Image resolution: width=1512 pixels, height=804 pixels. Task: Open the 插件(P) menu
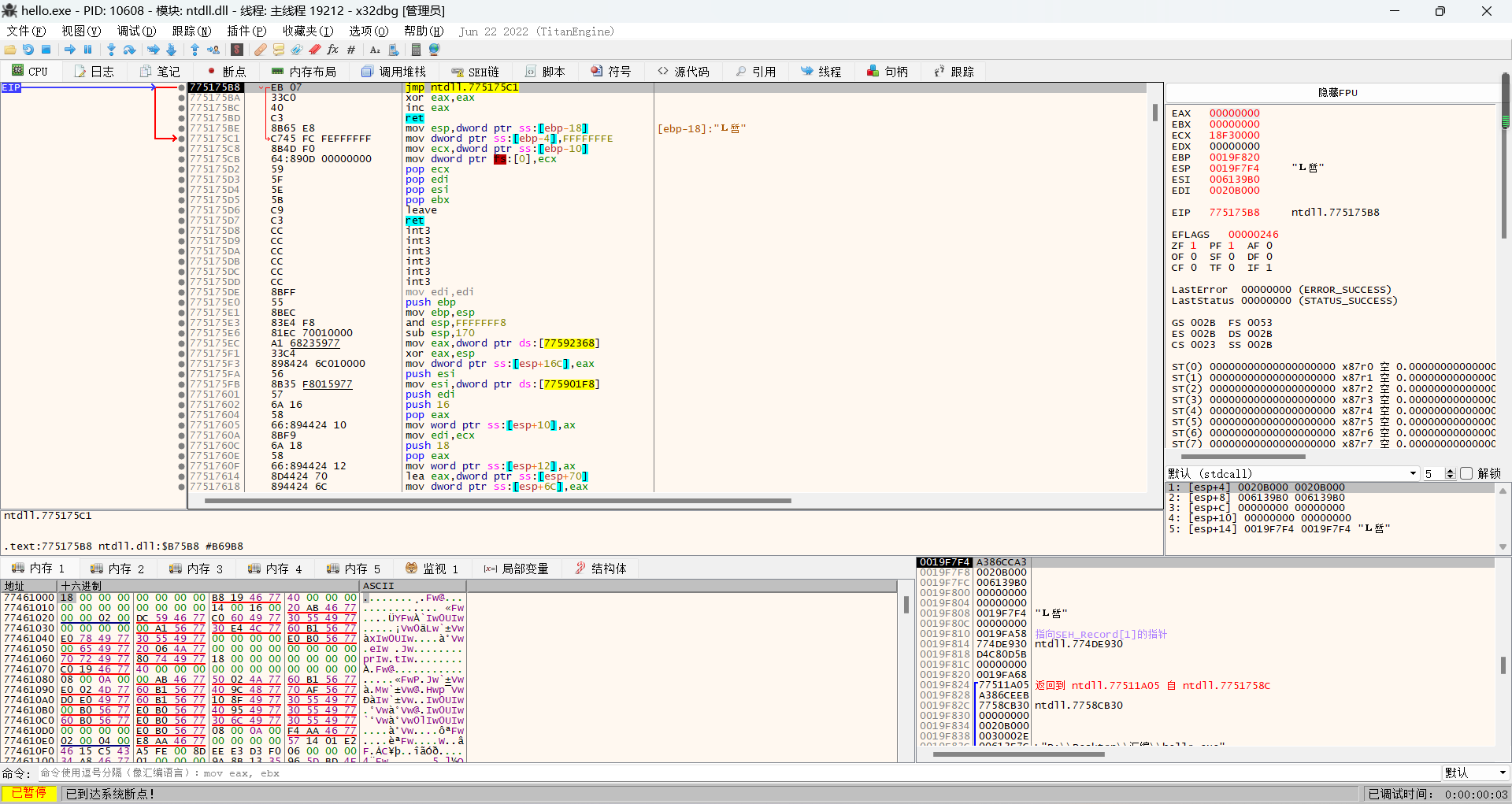(246, 31)
